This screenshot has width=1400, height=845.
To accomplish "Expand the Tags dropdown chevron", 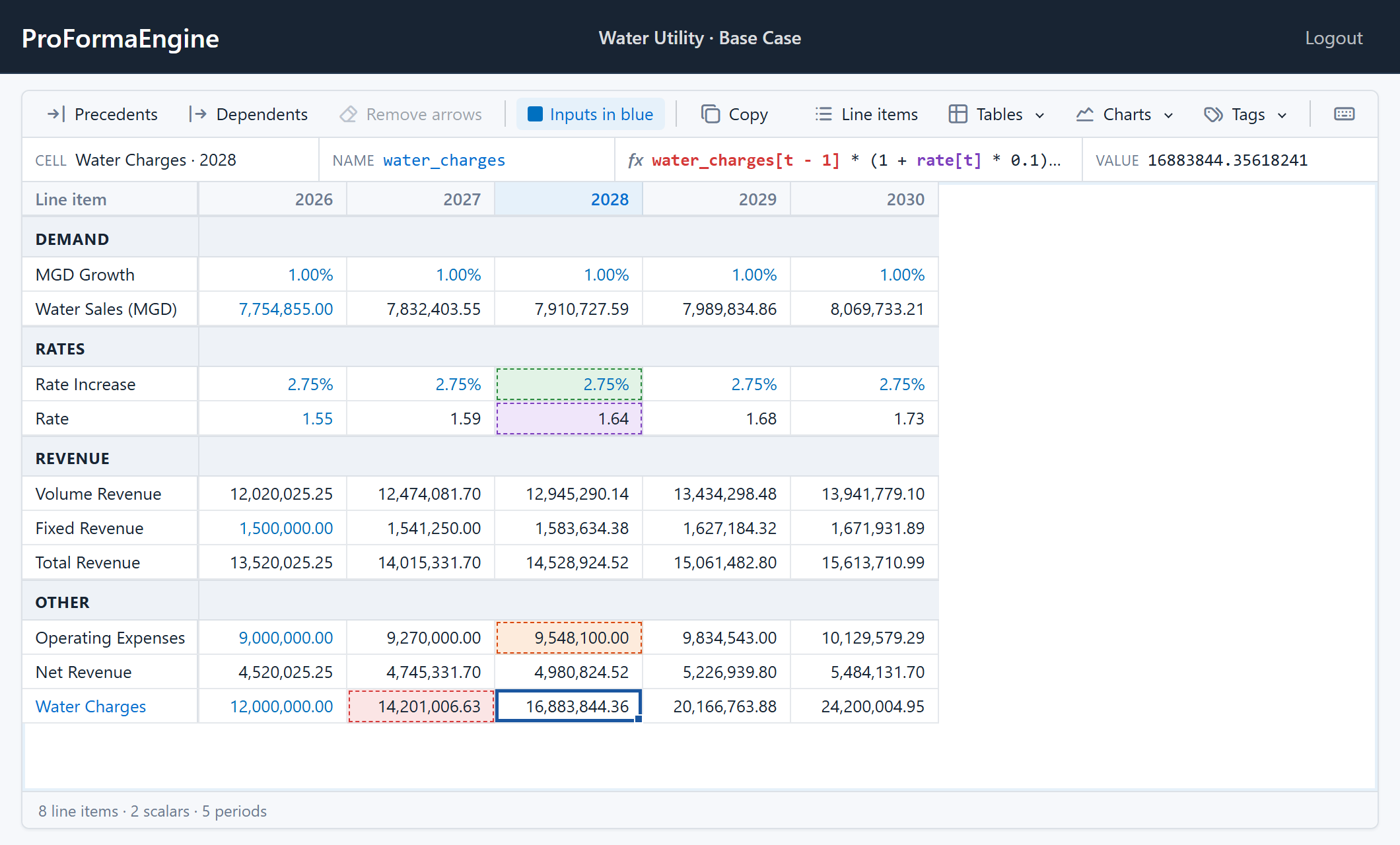I will coord(1282,116).
